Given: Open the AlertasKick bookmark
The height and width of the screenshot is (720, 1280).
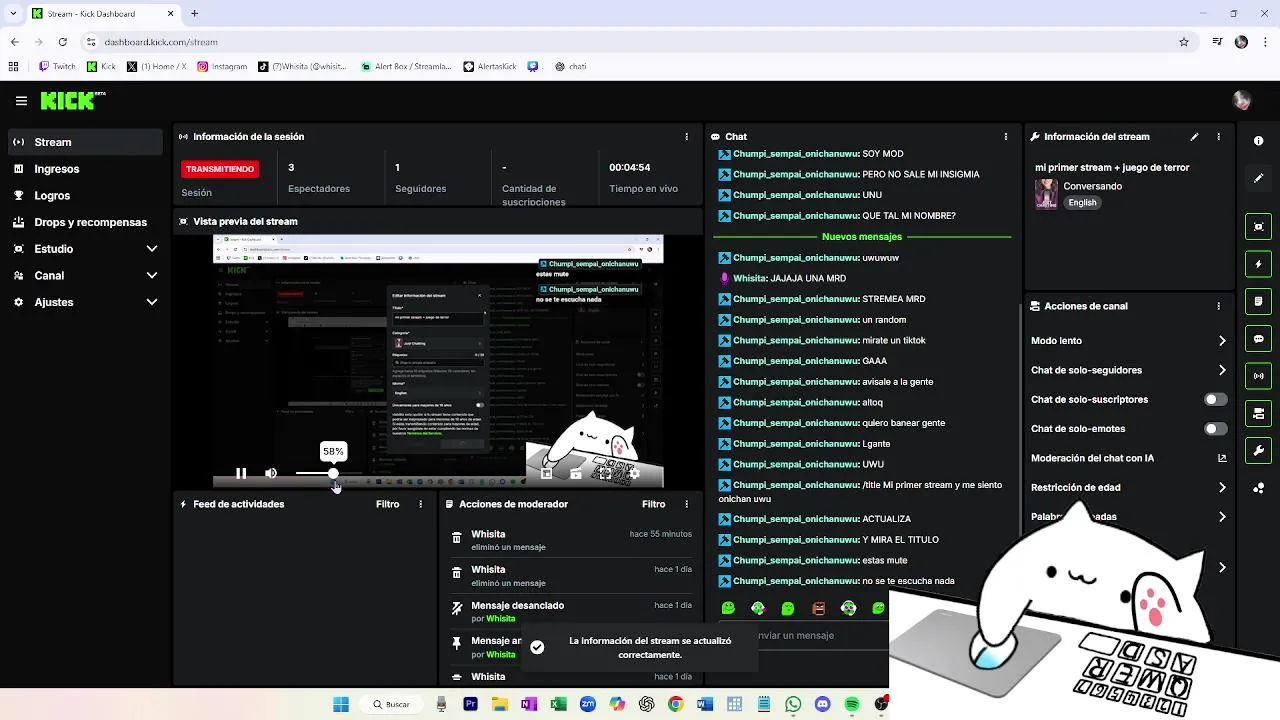Looking at the screenshot, I should coord(489,67).
